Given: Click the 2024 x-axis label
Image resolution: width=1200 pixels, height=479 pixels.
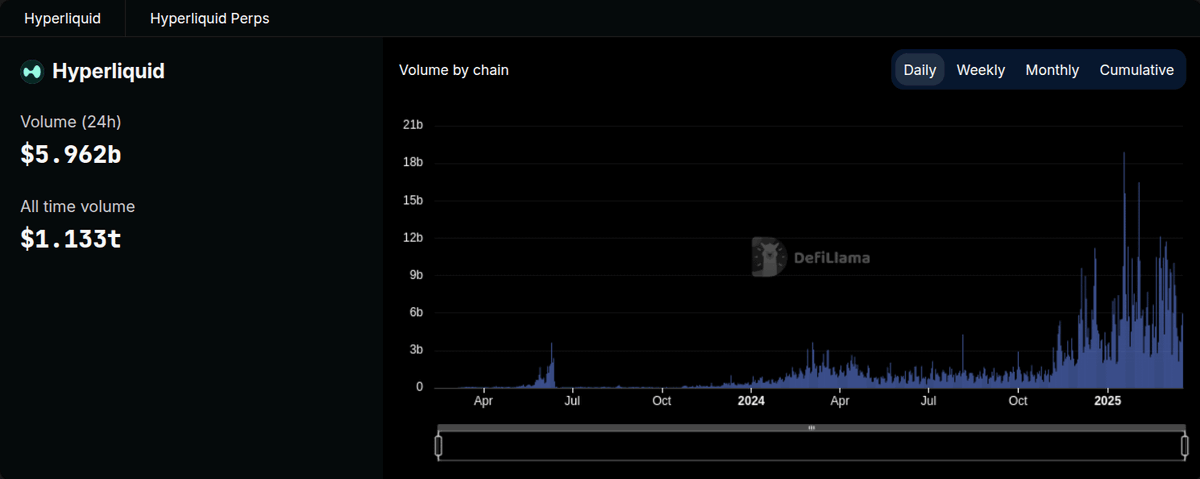Looking at the screenshot, I should tap(751, 401).
